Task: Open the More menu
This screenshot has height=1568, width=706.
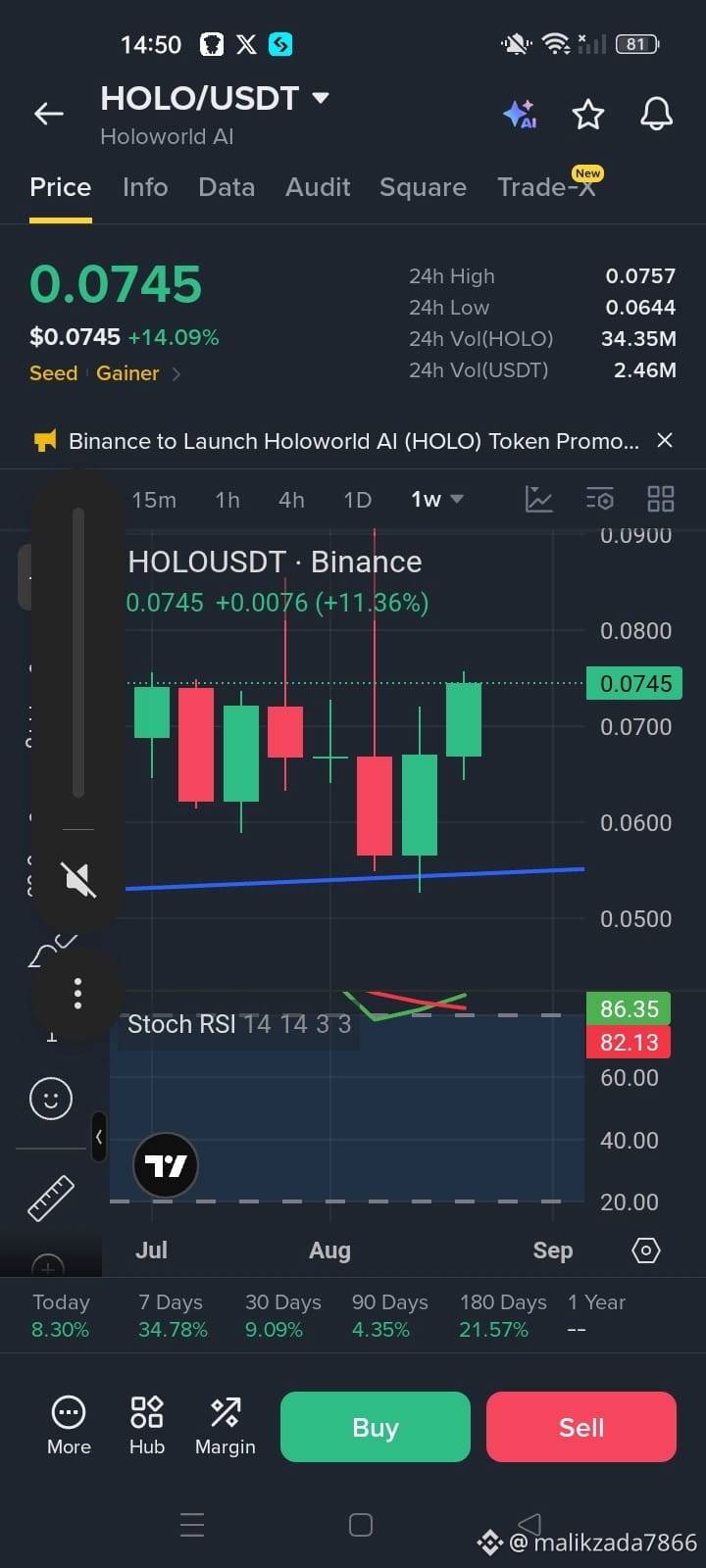Action: click(x=69, y=1426)
